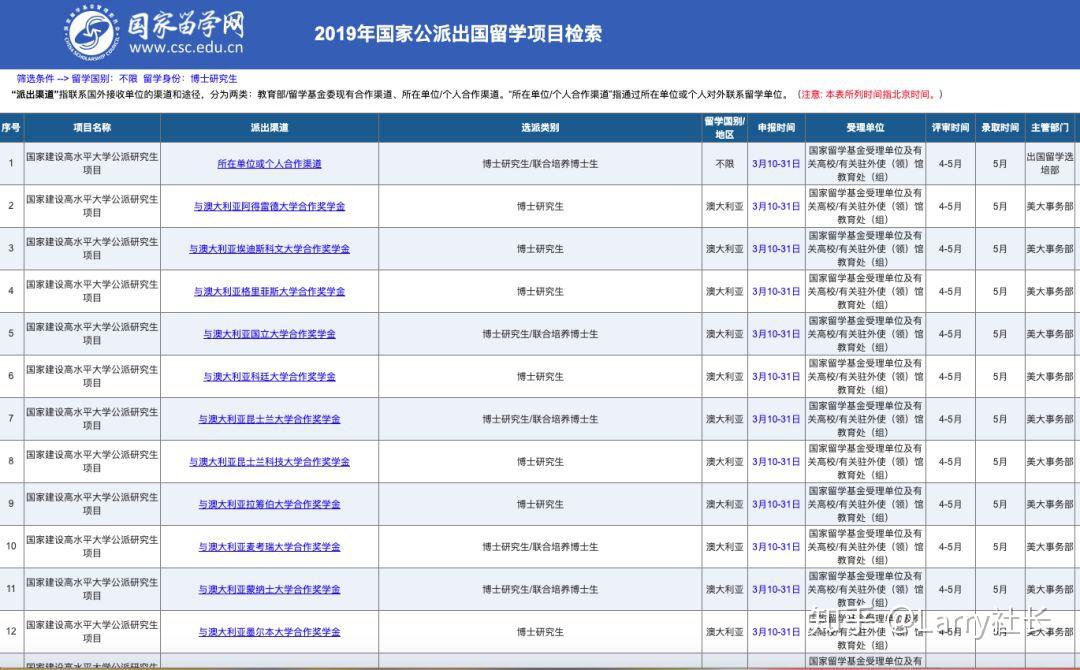Click row 10's 博士研究生/联合培养博士生 category cell
The height and width of the screenshot is (670, 1080).
(540, 547)
